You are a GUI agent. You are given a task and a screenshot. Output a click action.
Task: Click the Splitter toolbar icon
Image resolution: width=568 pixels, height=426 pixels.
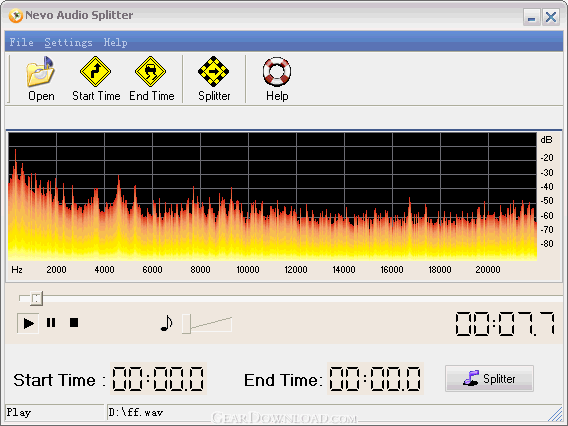coord(214,78)
